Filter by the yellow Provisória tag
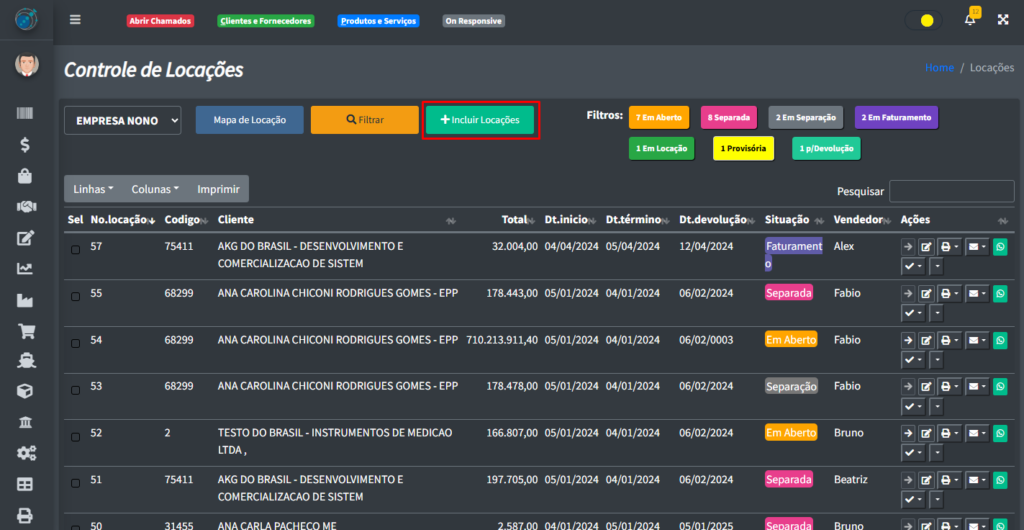Image resolution: width=1024 pixels, height=530 pixels. (x=744, y=148)
